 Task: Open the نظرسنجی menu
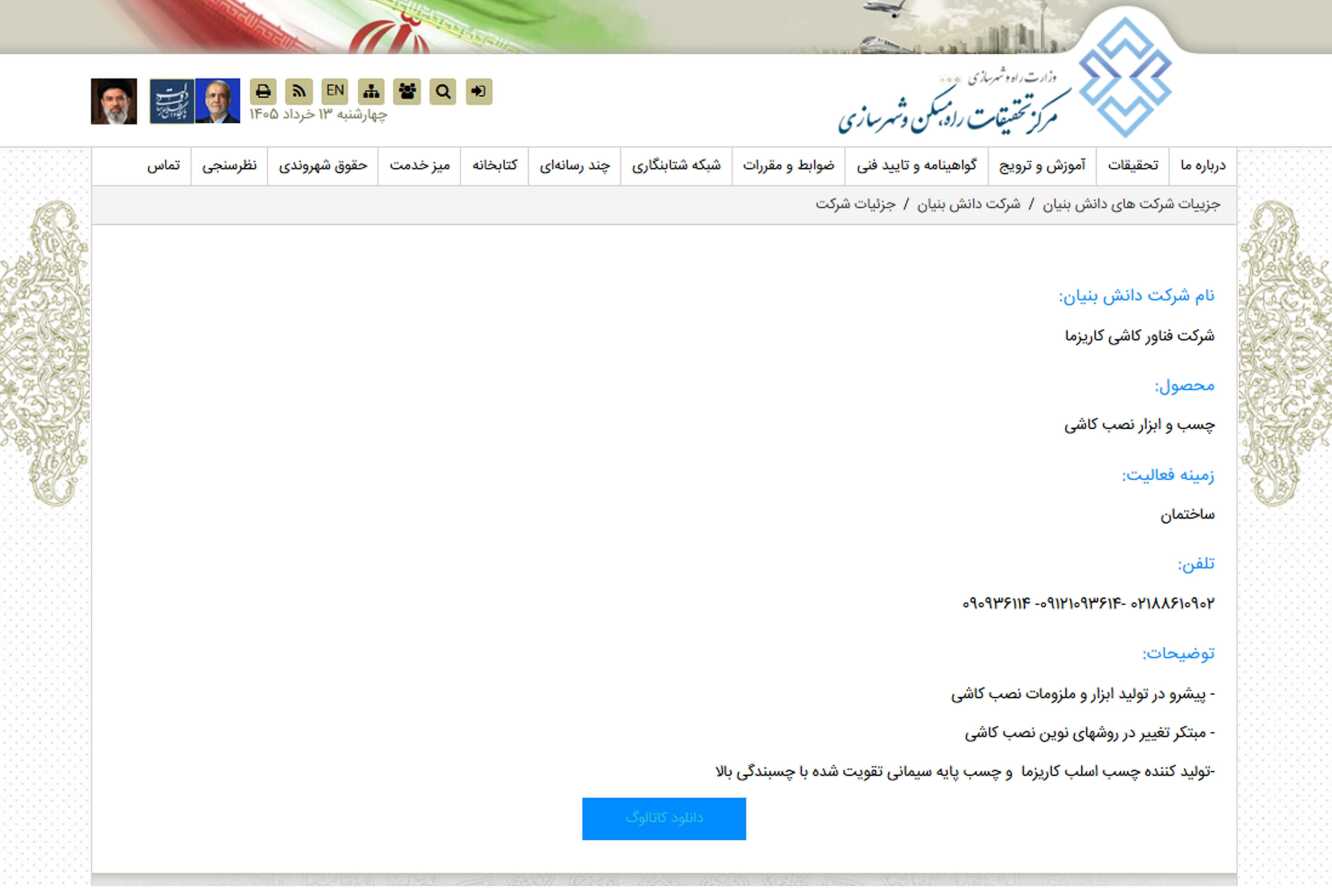tap(230, 166)
